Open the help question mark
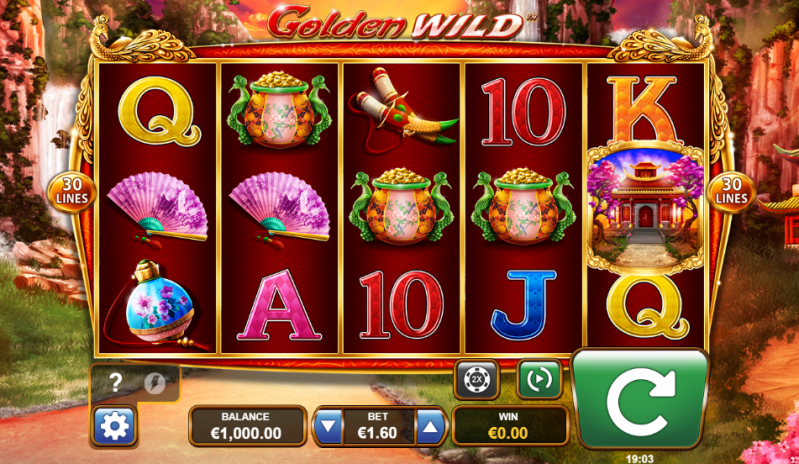 click(116, 382)
